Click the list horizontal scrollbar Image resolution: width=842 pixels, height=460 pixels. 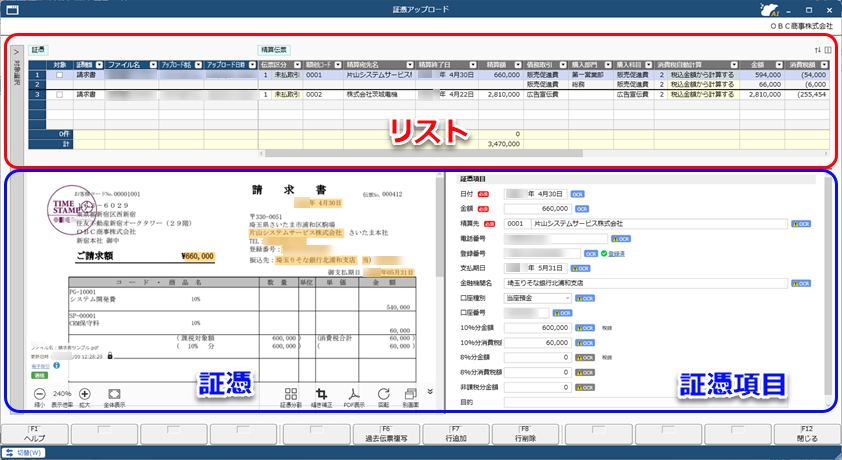point(424,154)
